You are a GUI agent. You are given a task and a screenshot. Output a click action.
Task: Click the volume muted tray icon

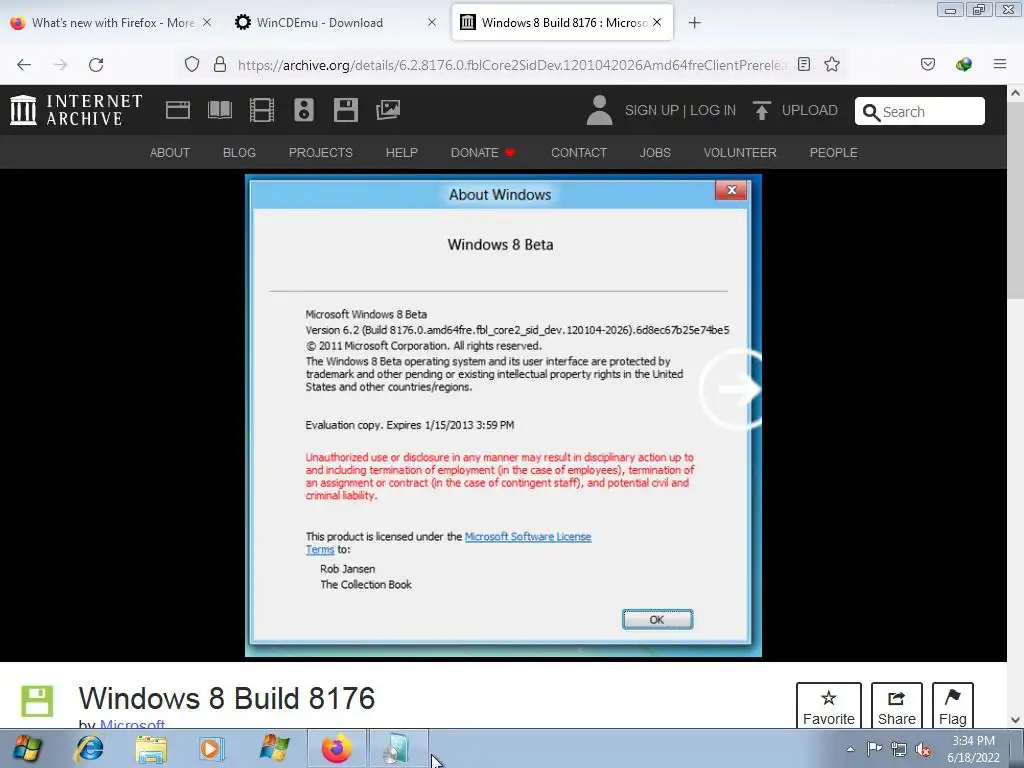click(x=923, y=750)
